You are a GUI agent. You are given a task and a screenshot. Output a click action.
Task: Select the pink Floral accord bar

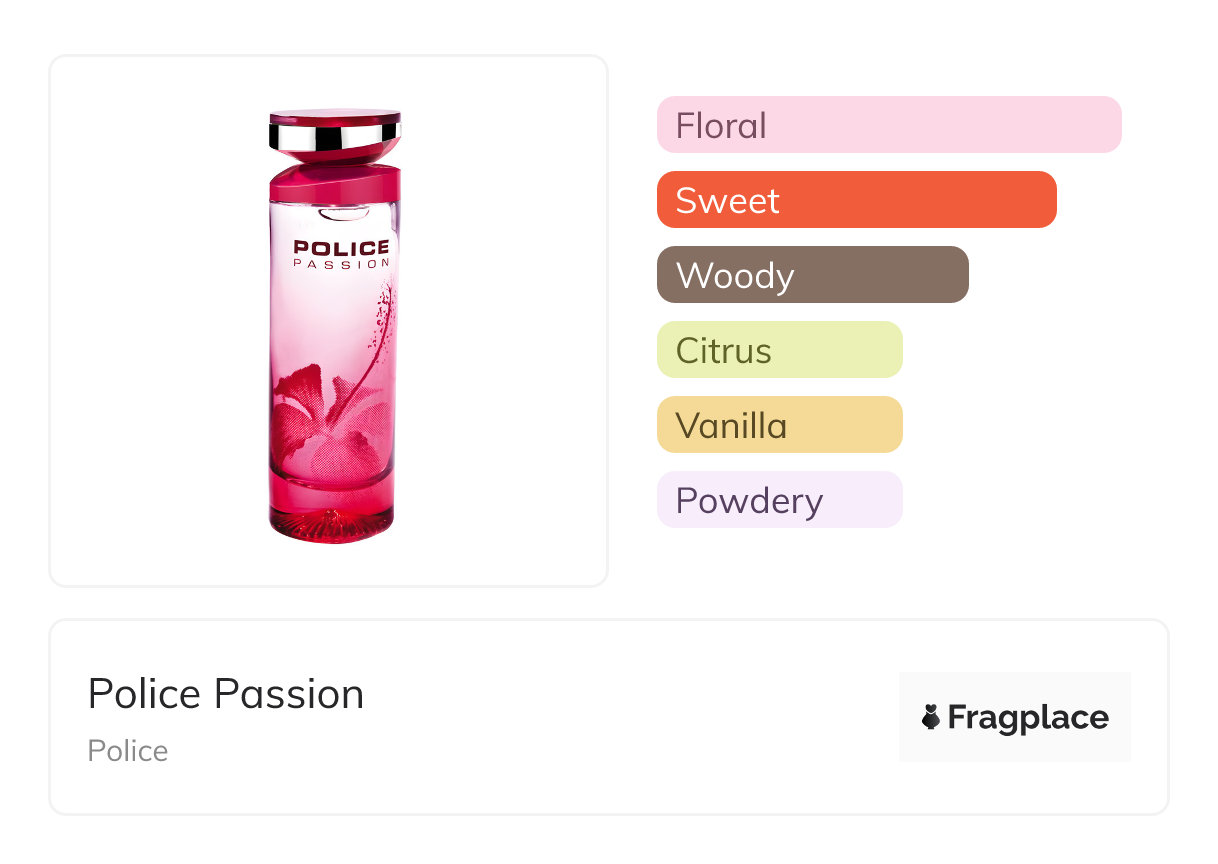click(888, 125)
